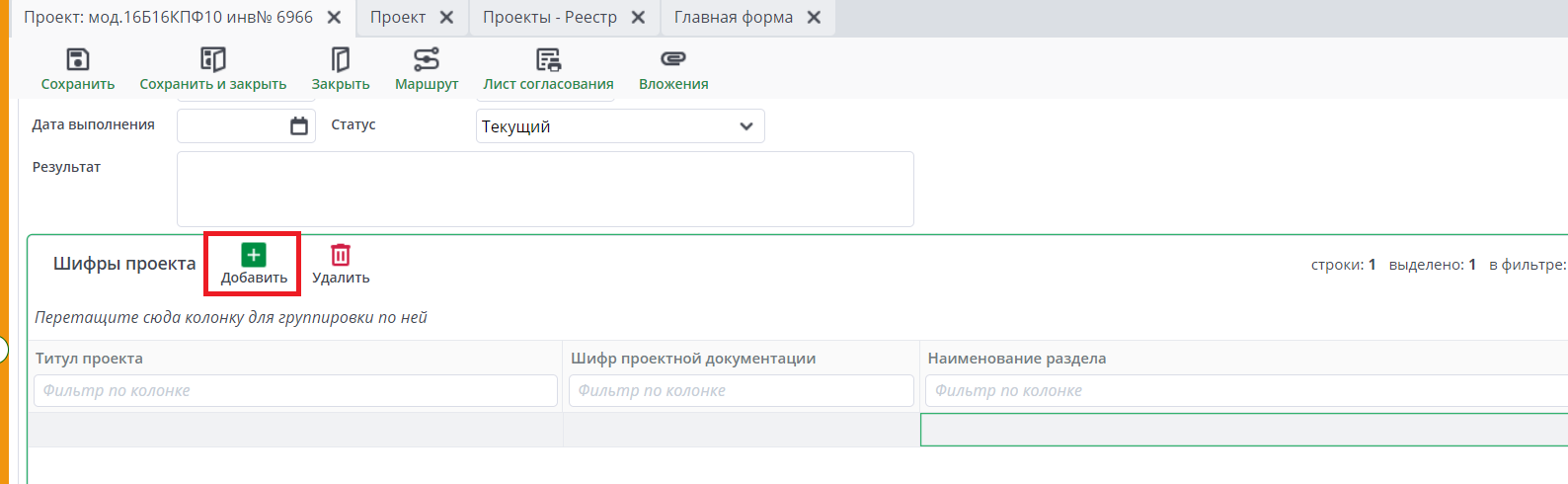Click filter field under Наименование раздела
Image resolution: width=1568 pixels, height=484 pixels.
coord(1244,391)
